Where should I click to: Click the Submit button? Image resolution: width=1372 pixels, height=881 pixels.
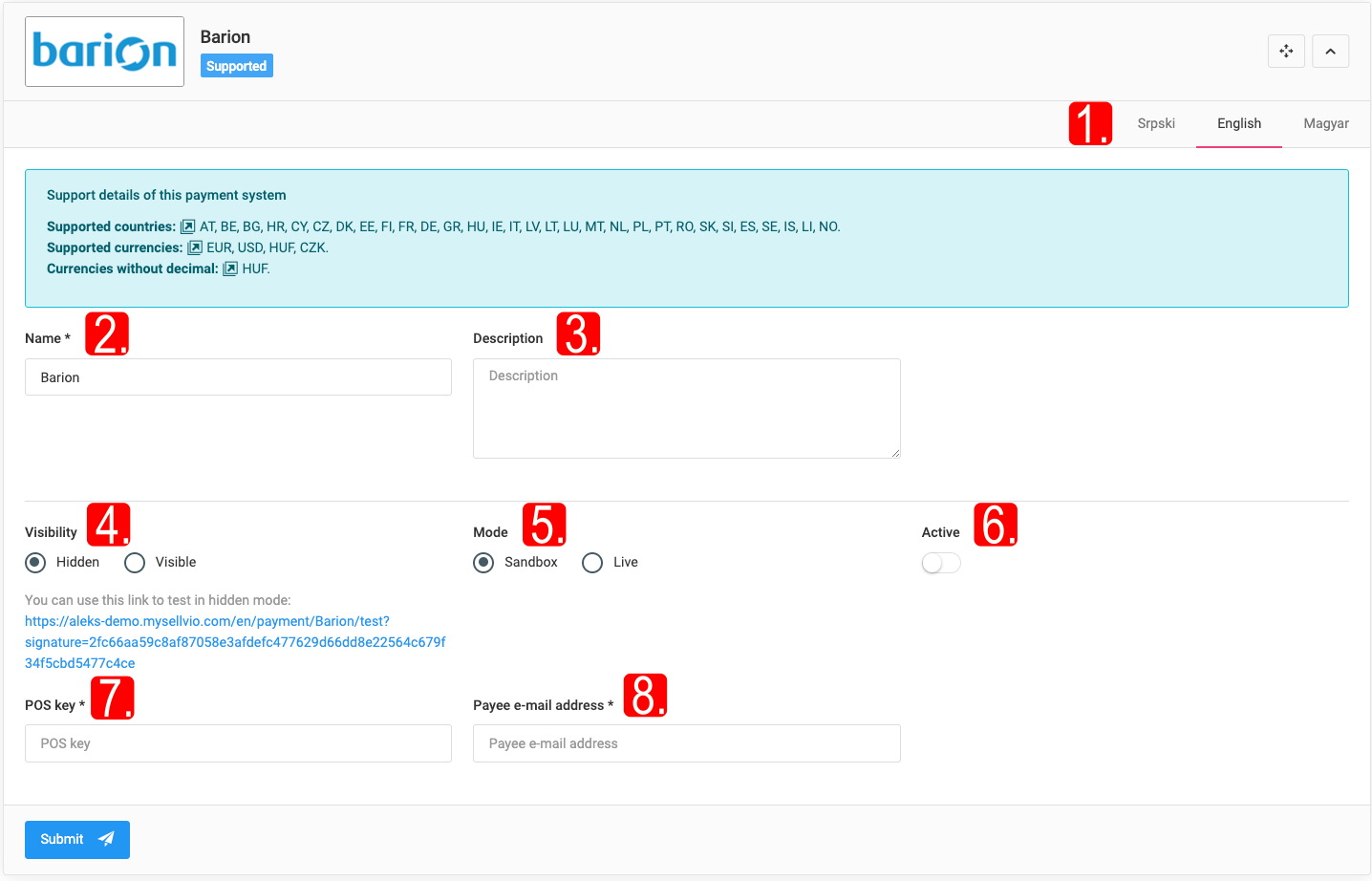pos(77,839)
